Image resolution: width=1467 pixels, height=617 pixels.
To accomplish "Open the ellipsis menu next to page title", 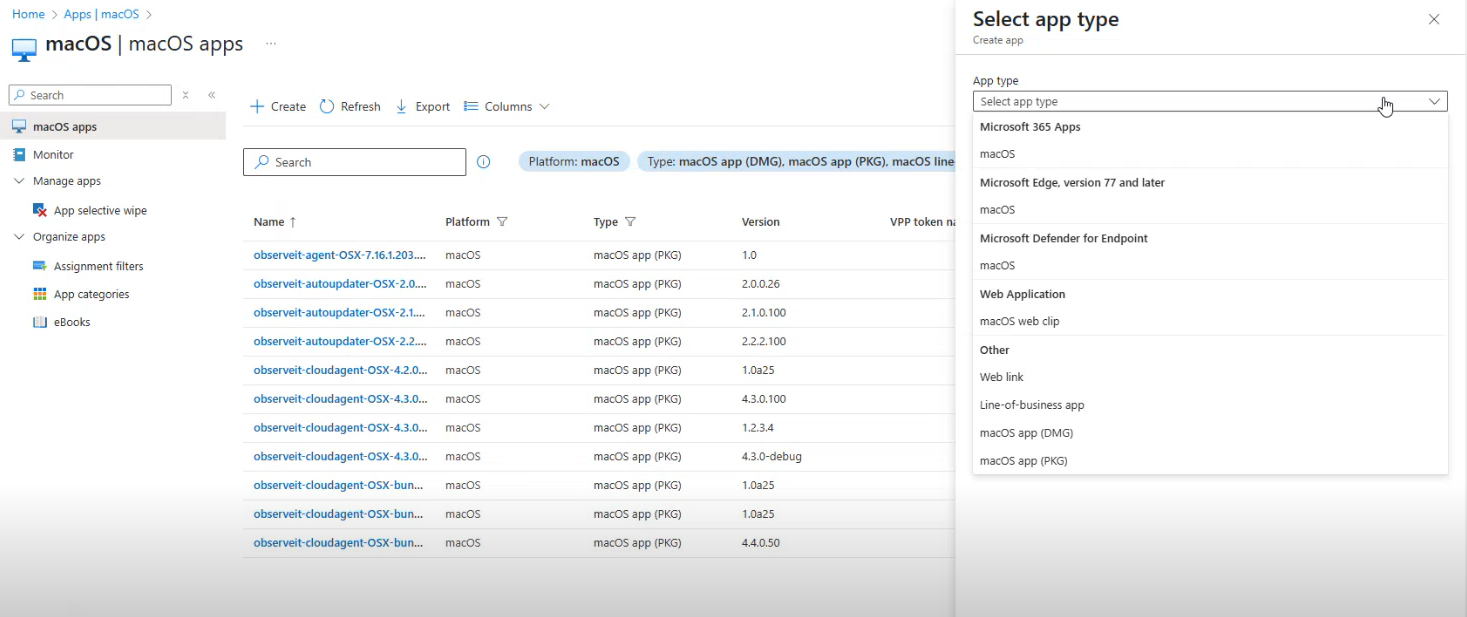I will coord(271,44).
